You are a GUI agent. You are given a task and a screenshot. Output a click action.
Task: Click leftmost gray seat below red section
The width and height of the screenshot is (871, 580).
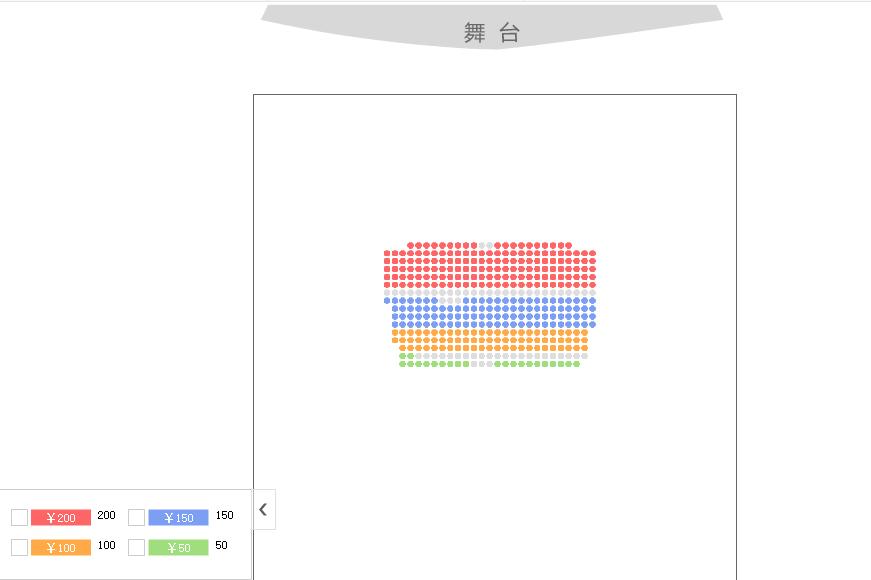click(387, 292)
